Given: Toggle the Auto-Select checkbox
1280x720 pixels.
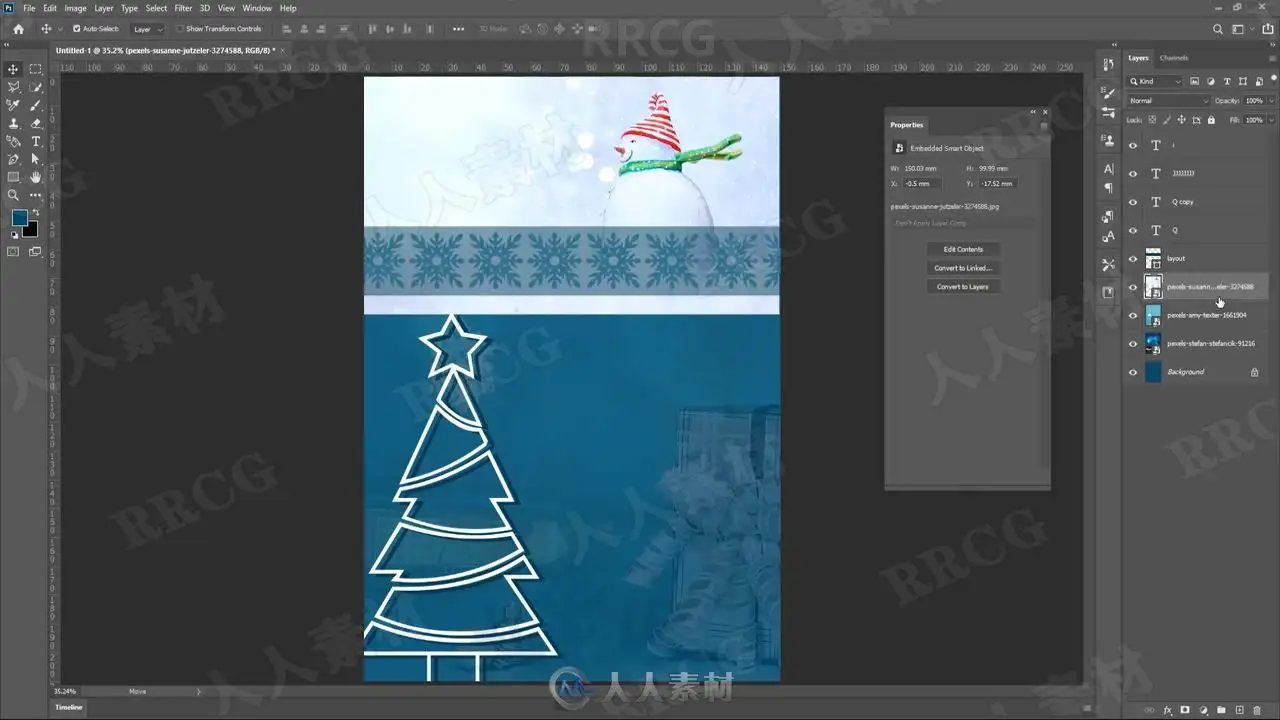Looking at the screenshot, I should point(77,29).
